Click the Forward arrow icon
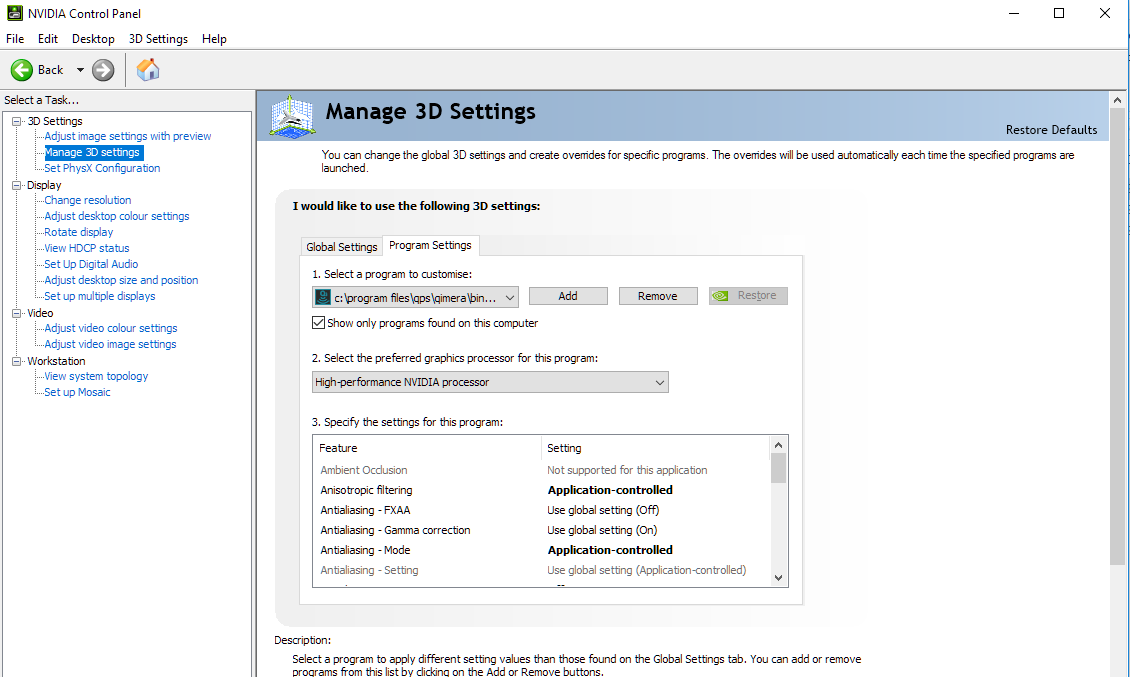The image size is (1130, 677). (x=103, y=70)
